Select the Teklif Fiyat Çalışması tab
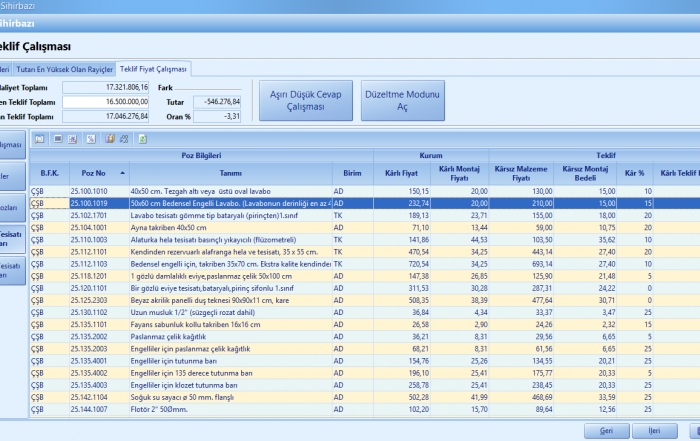700x441 pixels. [153, 69]
